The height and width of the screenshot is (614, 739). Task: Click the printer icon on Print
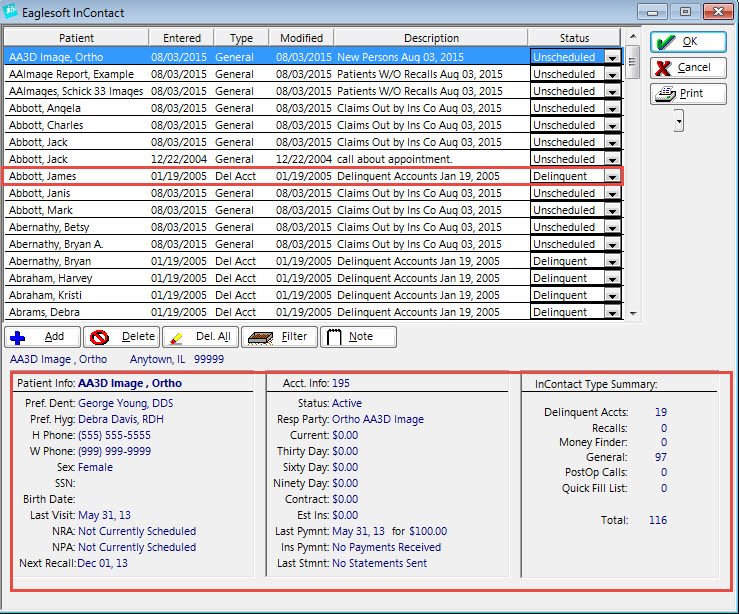(665, 94)
